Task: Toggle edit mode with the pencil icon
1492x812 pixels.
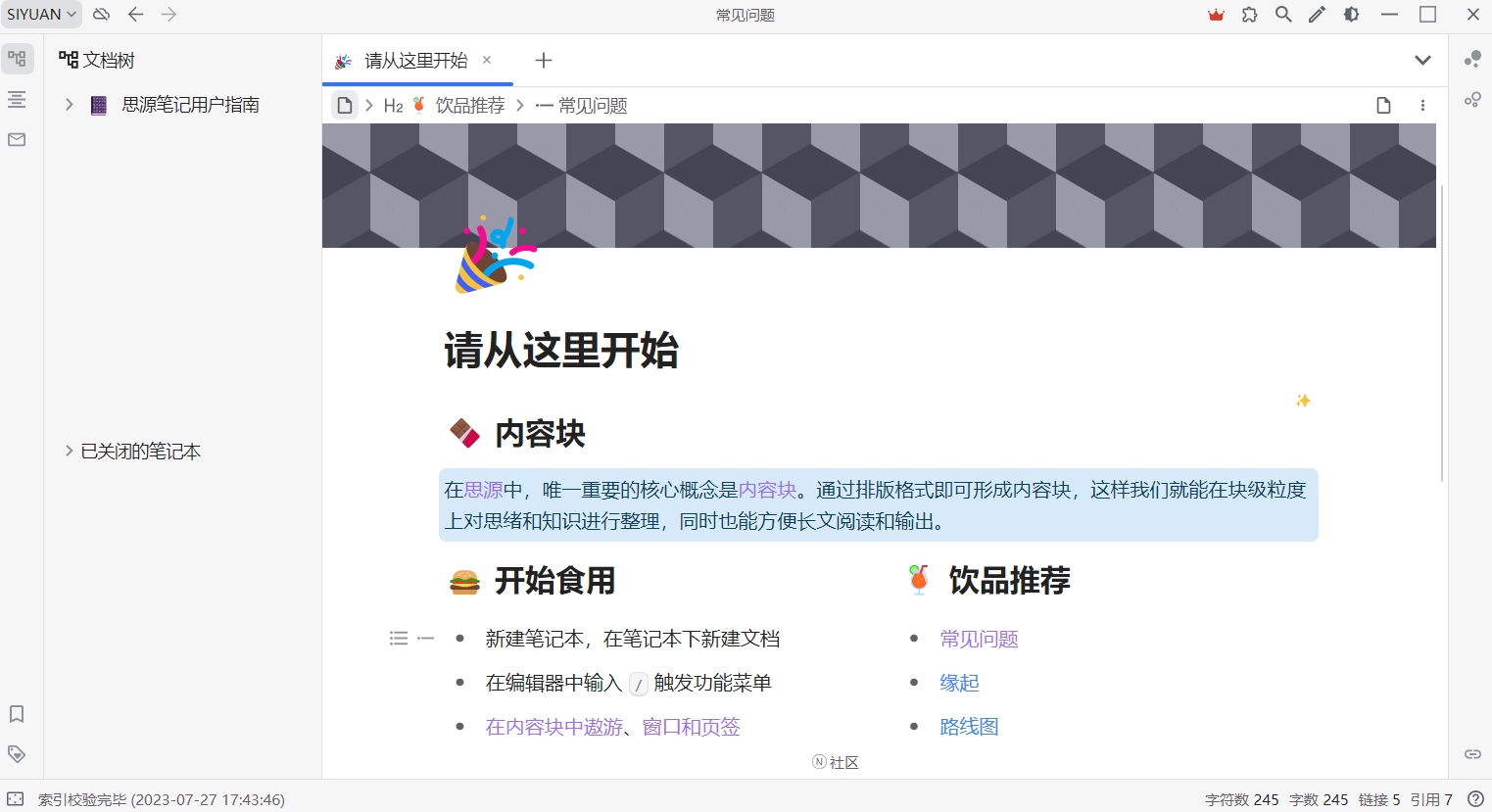Action: point(1317,15)
